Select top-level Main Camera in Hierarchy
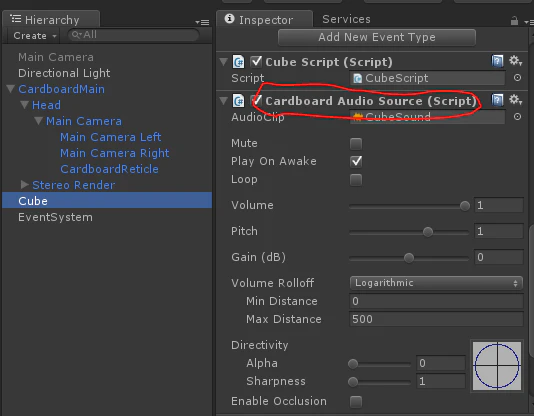Screen dimensions: 534x416 (x=56, y=57)
